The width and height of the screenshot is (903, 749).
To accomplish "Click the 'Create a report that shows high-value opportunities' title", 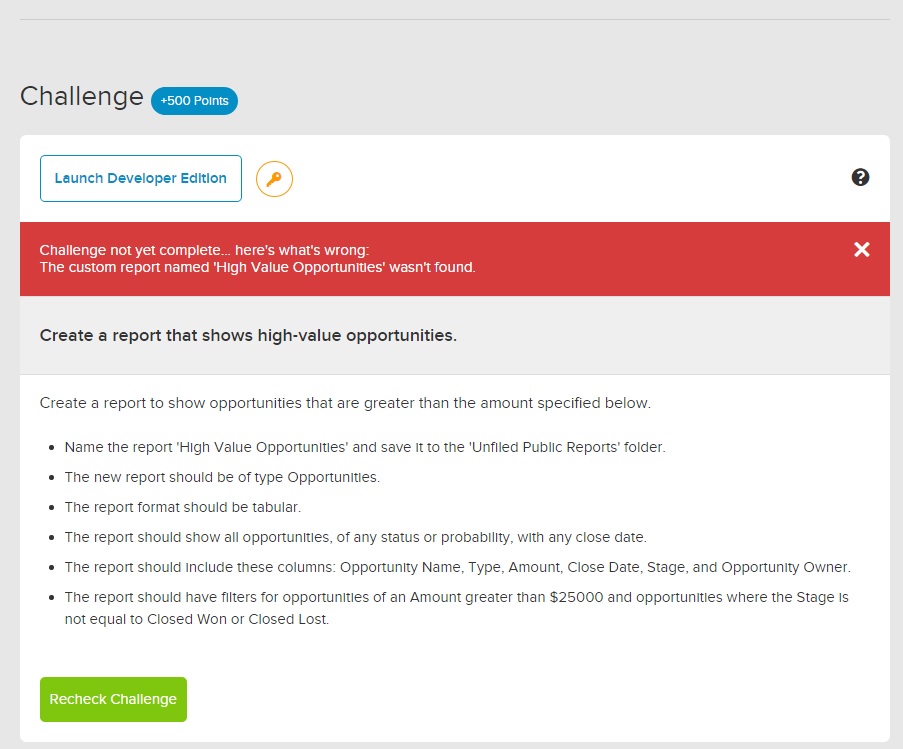I will coord(248,335).
